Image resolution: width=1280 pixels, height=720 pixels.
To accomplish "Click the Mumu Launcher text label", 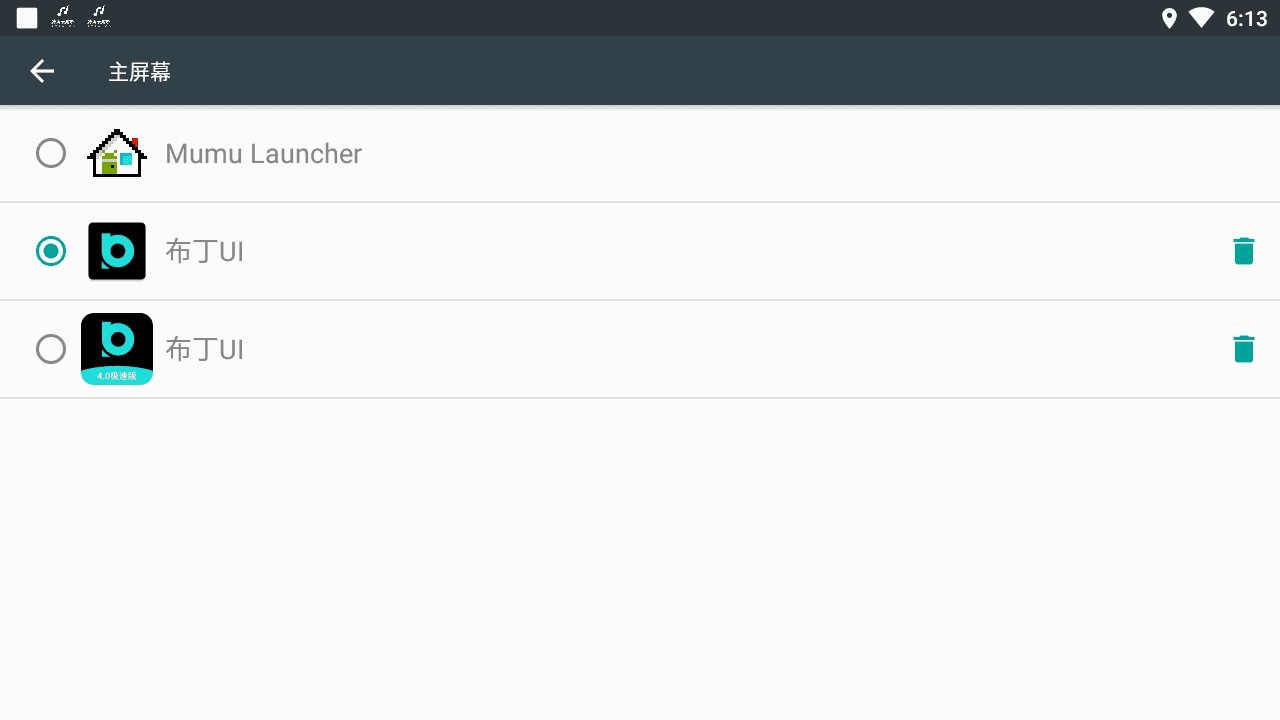I will click(263, 154).
